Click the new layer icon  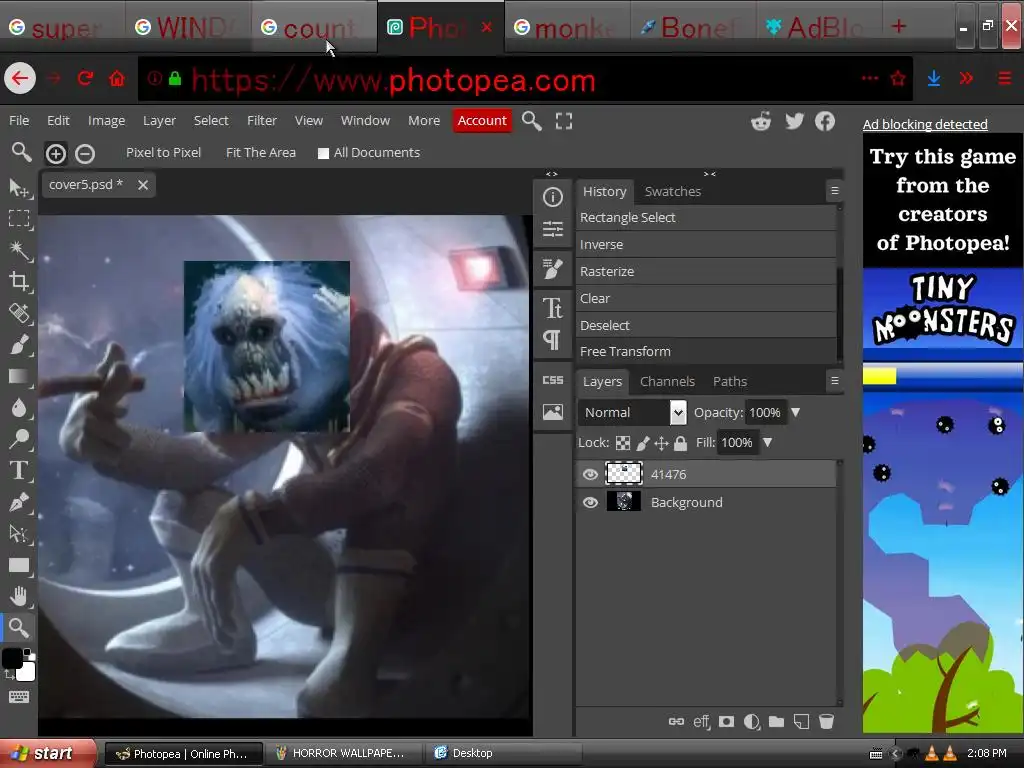tap(801, 721)
